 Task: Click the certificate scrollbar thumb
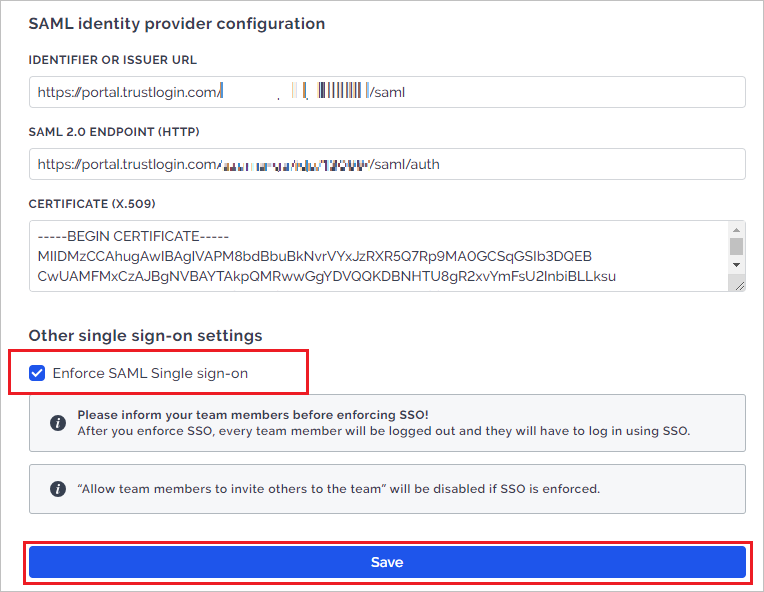click(736, 246)
